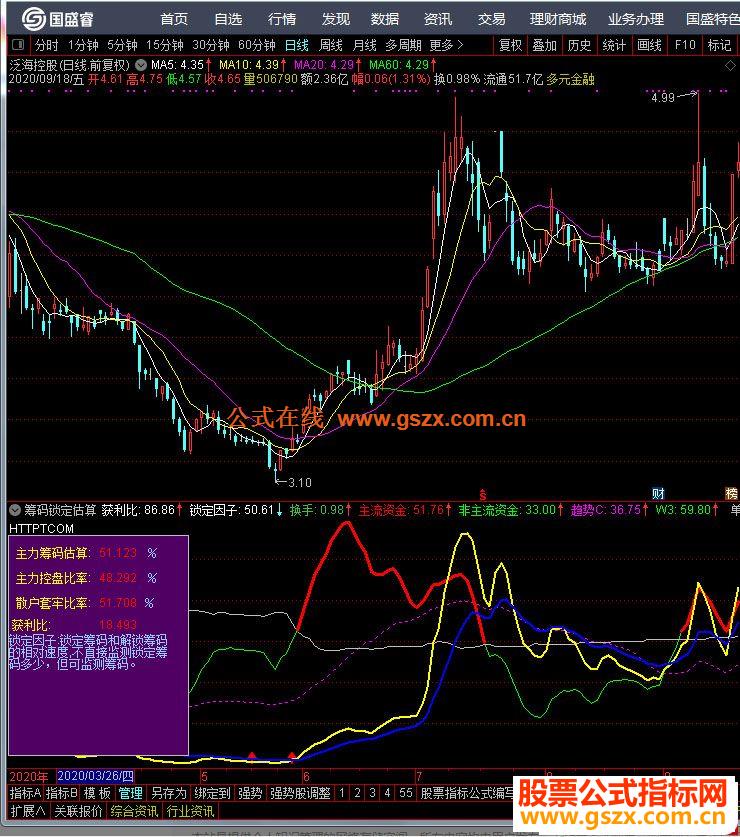Click the 模板 template button
The width and height of the screenshot is (740, 837).
click(97, 793)
